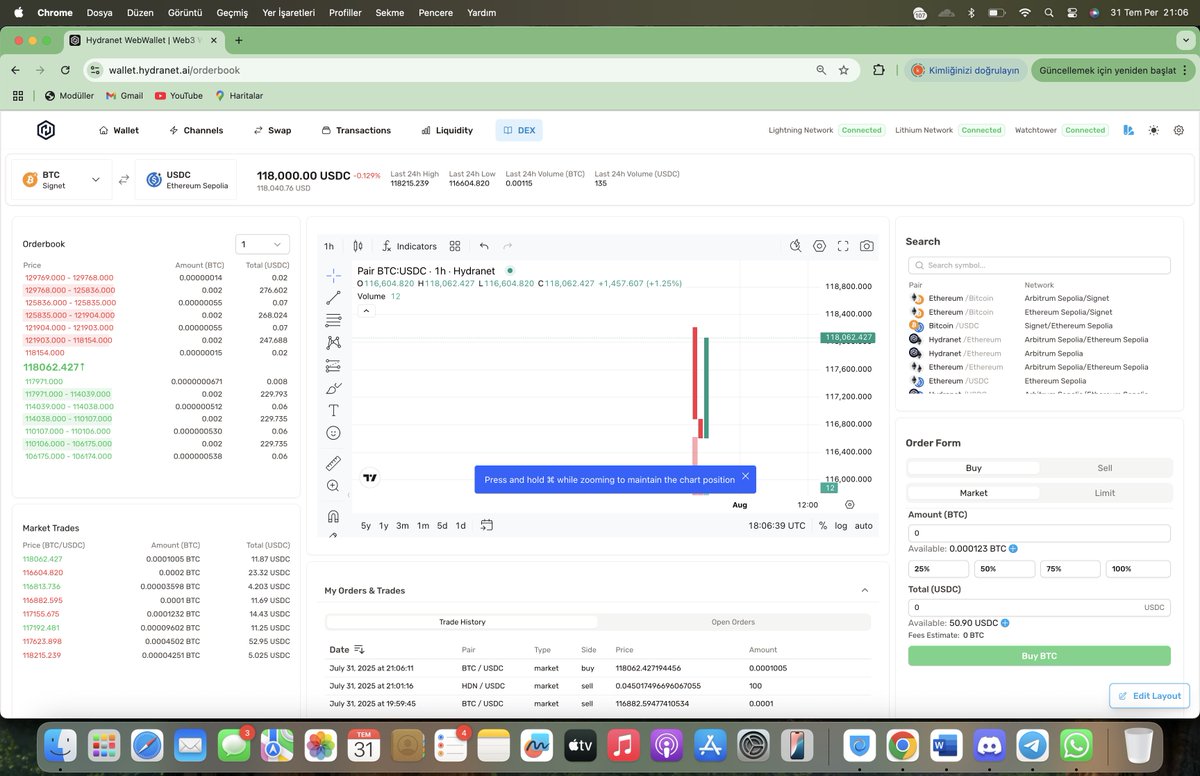
Task: Select the crosshair cursor tool in chart
Action: pos(333,274)
